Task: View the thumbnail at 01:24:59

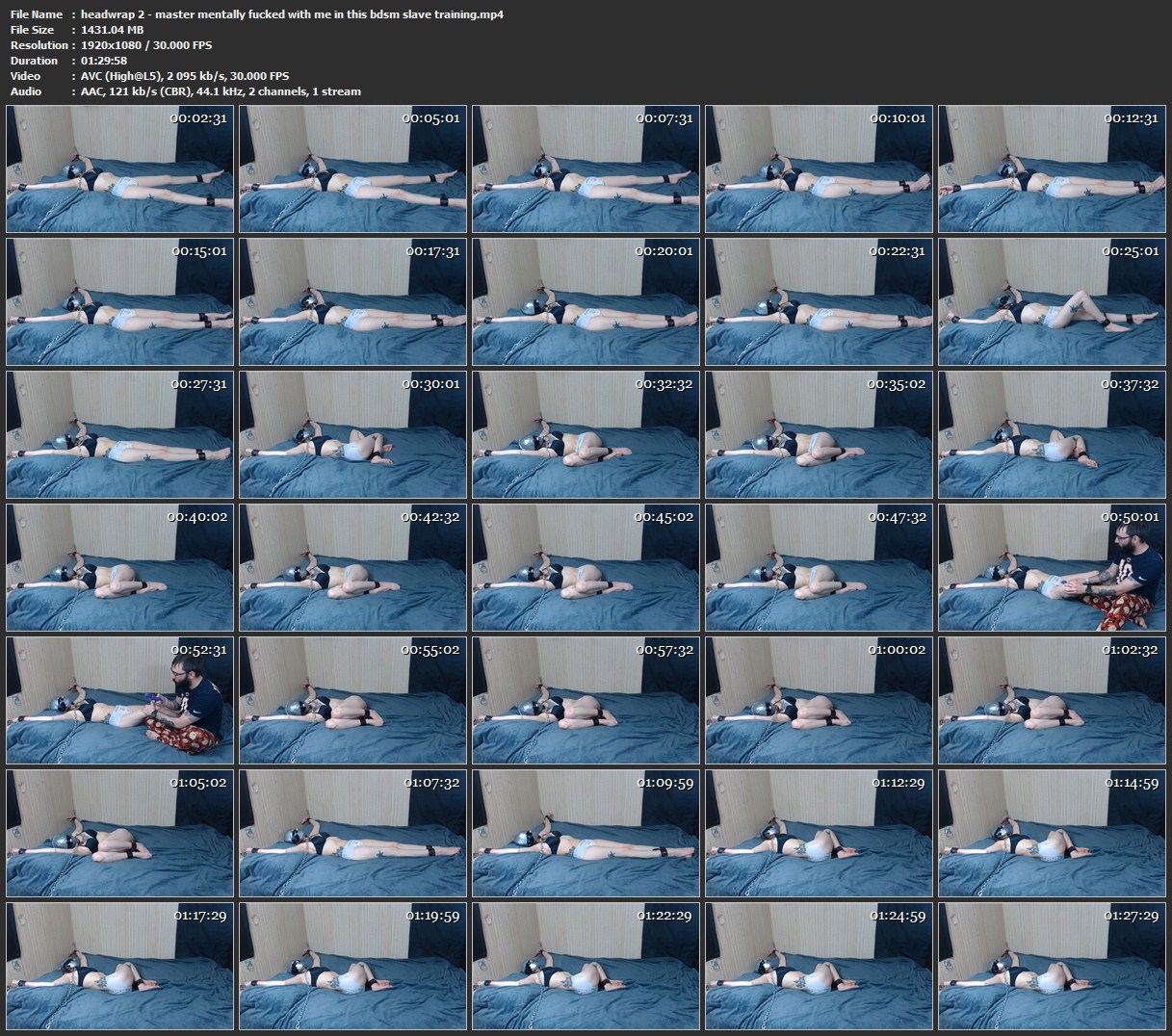Action: [x=820, y=966]
